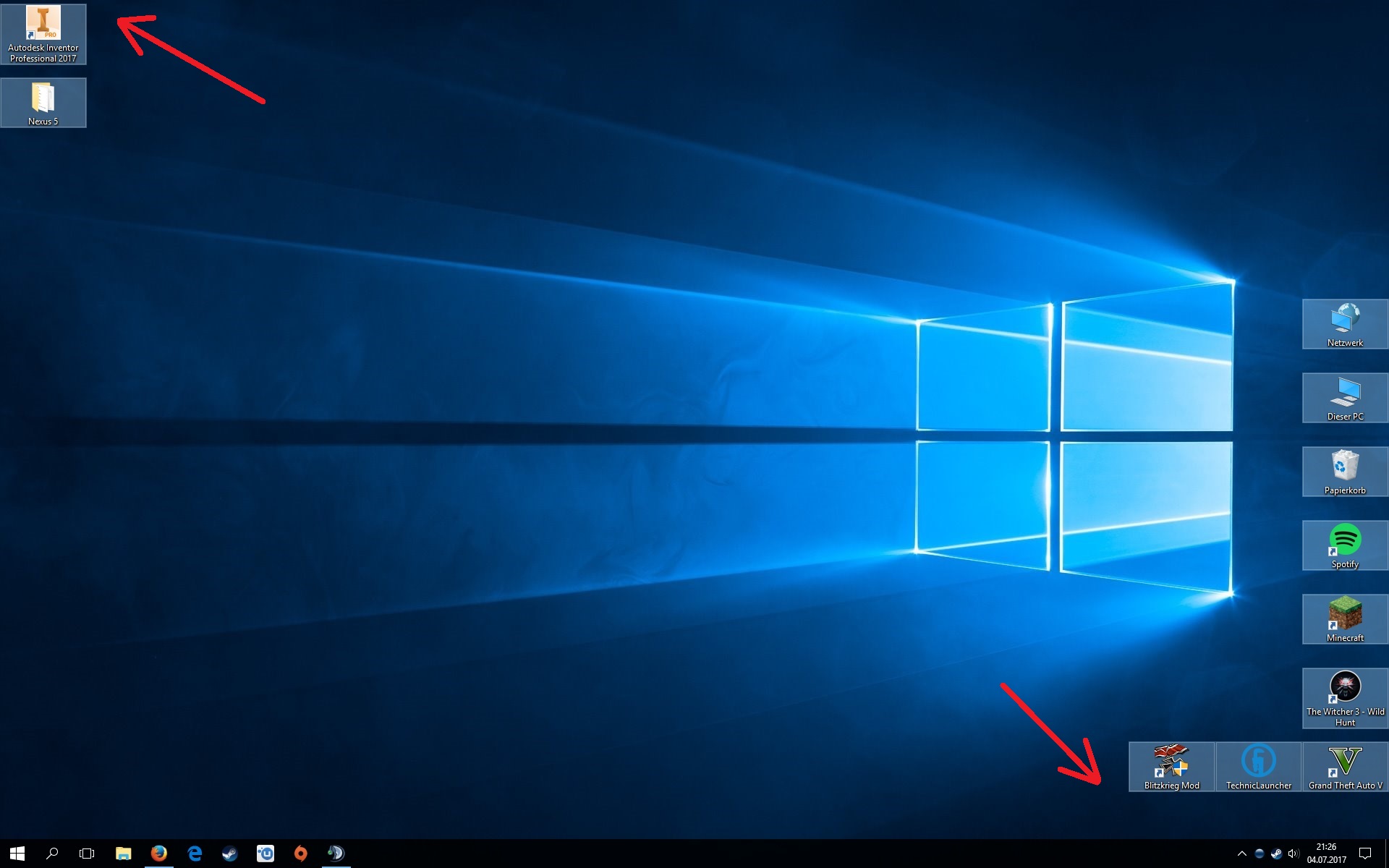
Task: Select the Netzwerk desktop icon
Action: tap(1345, 323)
